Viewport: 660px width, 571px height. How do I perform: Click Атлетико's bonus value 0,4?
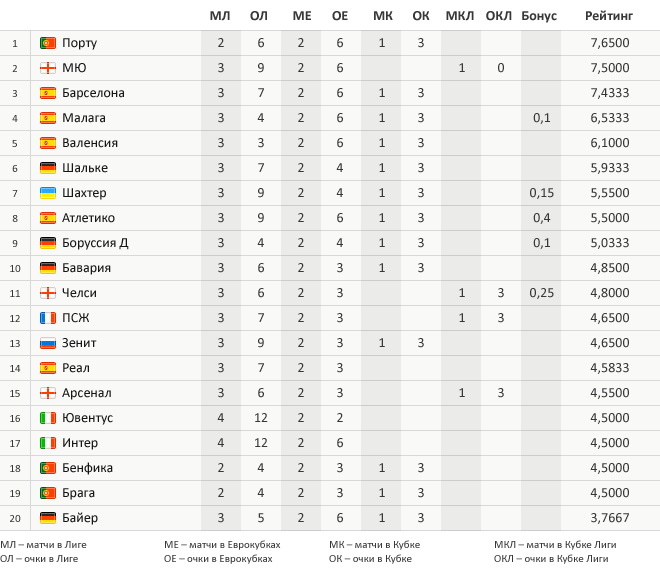coord(541,218)
